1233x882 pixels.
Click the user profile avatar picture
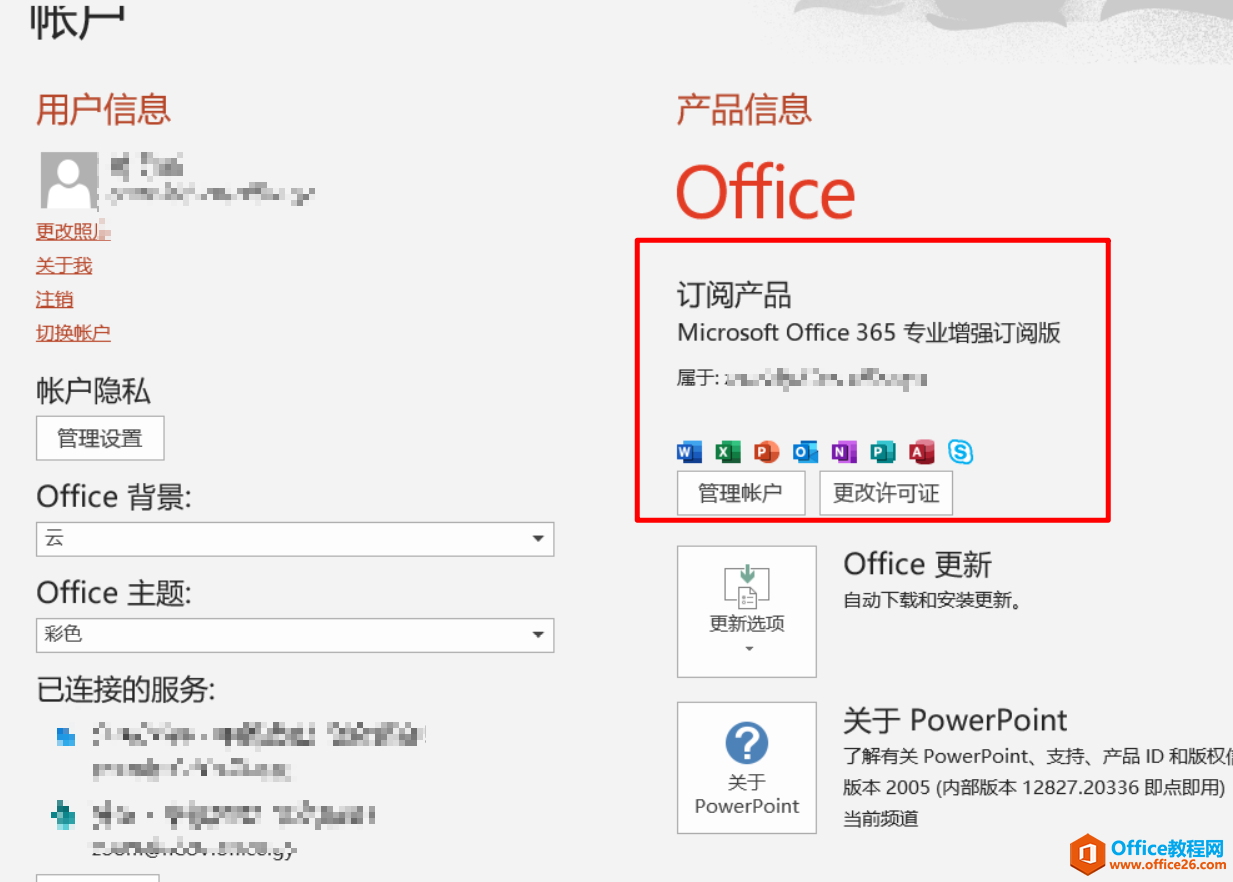(69, 180)
